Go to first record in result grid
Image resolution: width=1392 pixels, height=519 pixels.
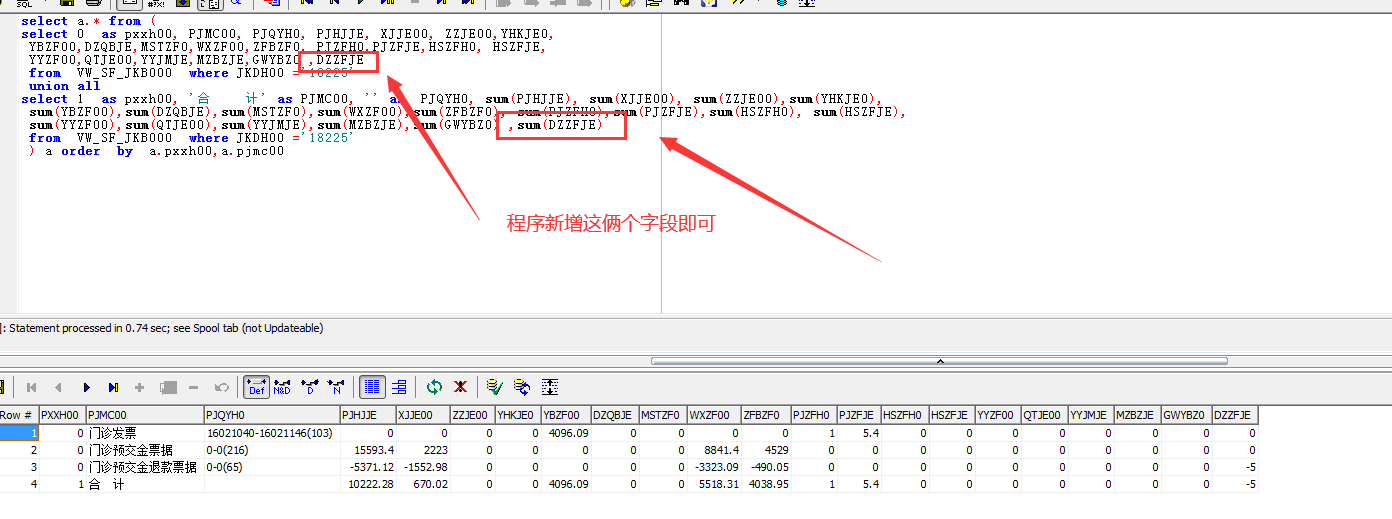pyautogui.click(x=31, y=387)
